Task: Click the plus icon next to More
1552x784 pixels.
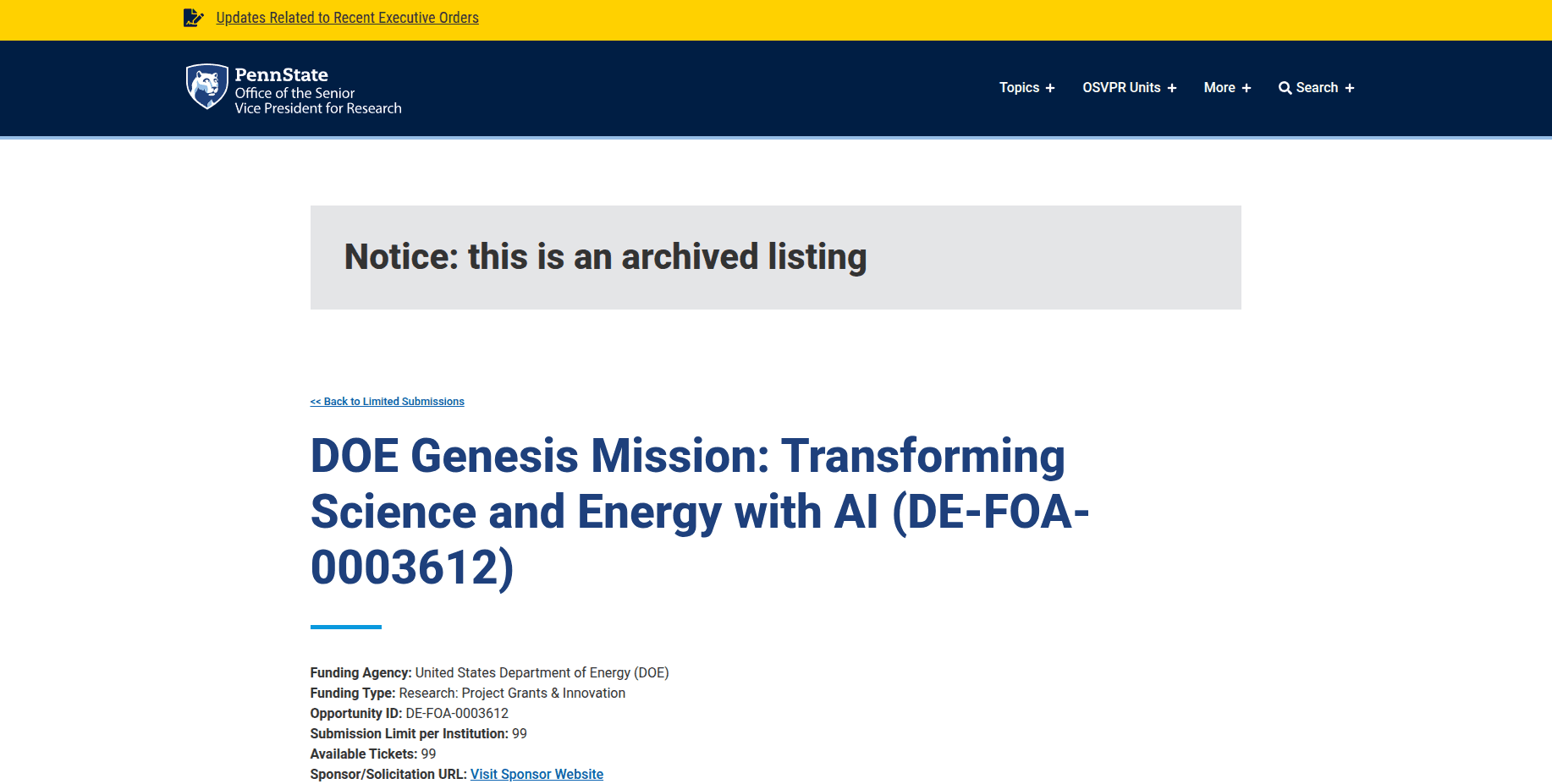Action: click(1247, 88)
